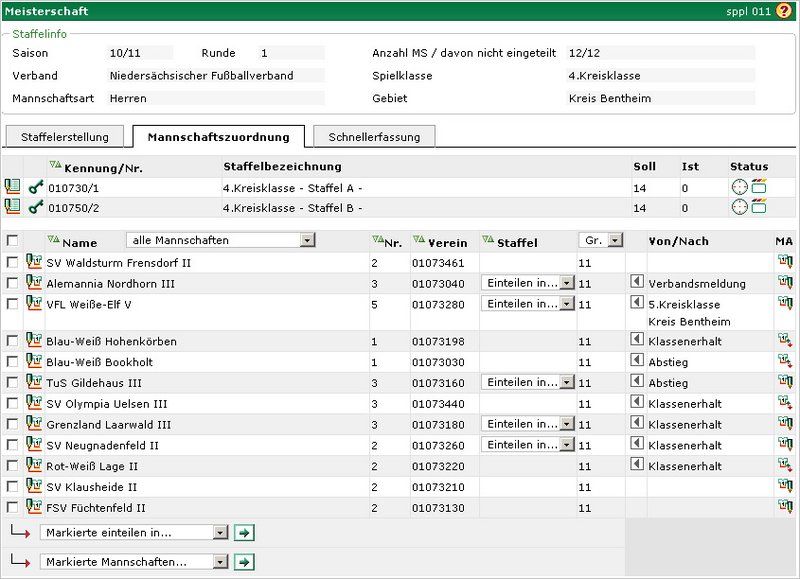Viewport: 800px width, 579px height.
Task: Open the book icon for Staffel 010750/2
Action: pyautogui.click(x=12, y=207)
